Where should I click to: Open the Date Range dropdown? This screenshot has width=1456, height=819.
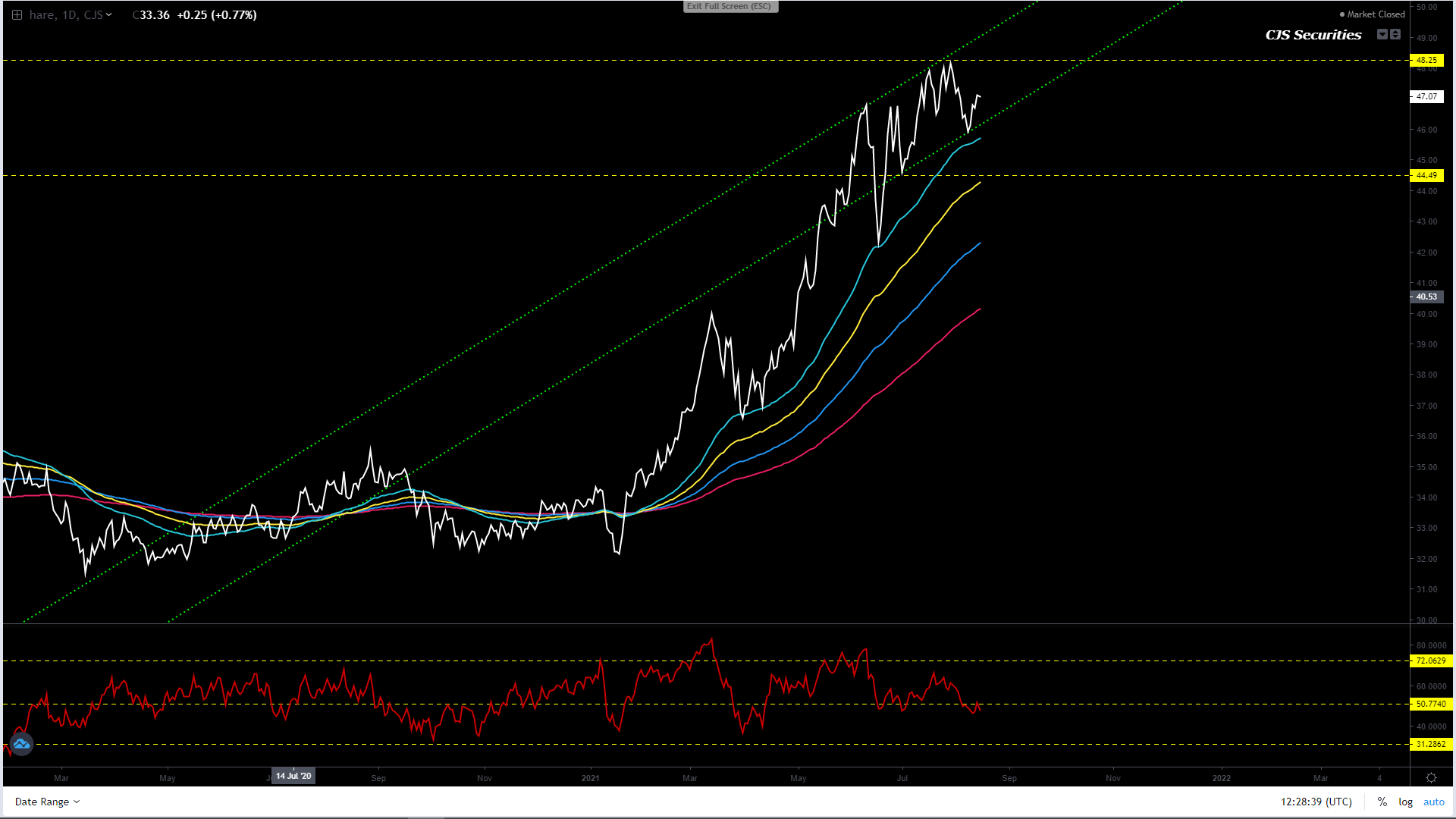47,802
